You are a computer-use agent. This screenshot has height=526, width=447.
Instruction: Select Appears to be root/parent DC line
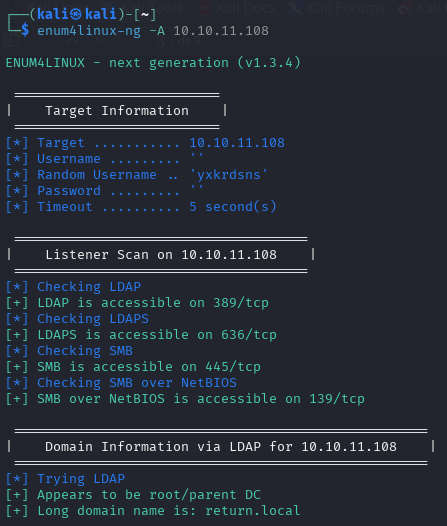click(x=133, y=495)
